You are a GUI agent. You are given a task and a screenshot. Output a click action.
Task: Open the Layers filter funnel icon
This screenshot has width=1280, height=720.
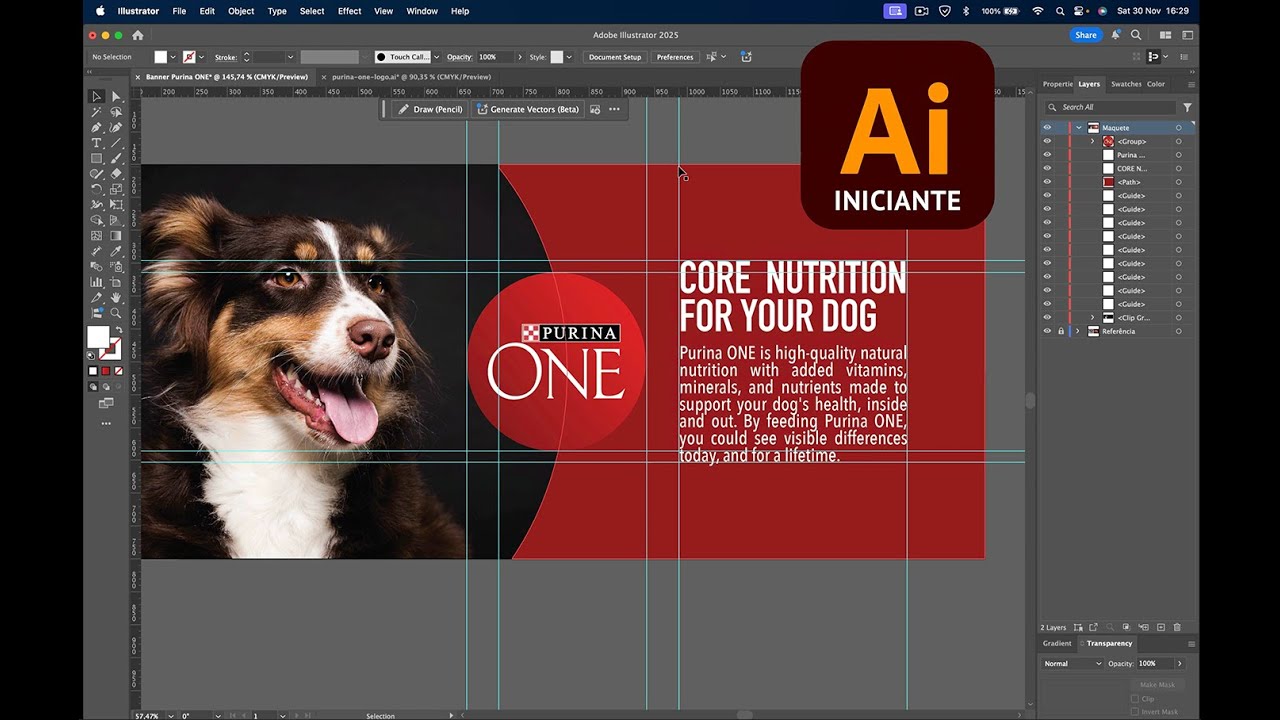pos(1187,107)
